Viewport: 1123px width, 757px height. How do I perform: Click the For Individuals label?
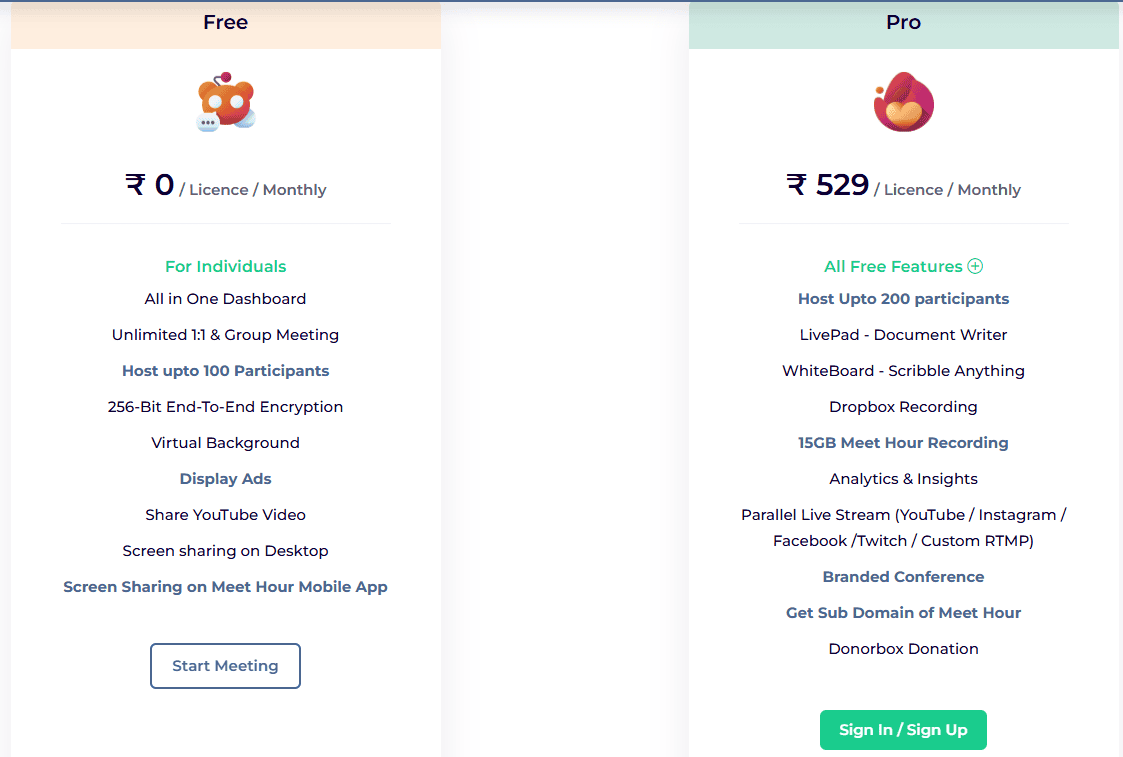pos(225,266)
